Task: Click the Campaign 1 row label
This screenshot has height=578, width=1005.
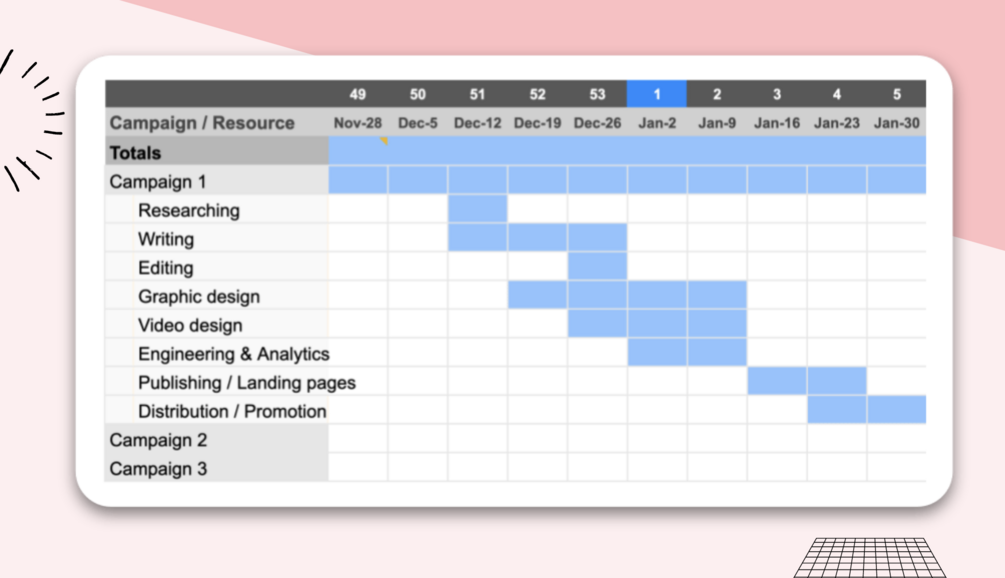Action: tap(158, 182)
